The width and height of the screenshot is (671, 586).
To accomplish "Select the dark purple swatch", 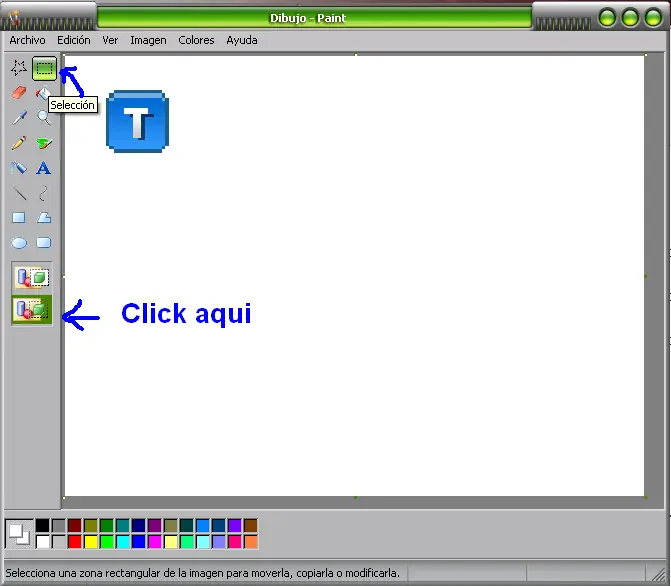I will pyautogui.click(x=154, y=525).
